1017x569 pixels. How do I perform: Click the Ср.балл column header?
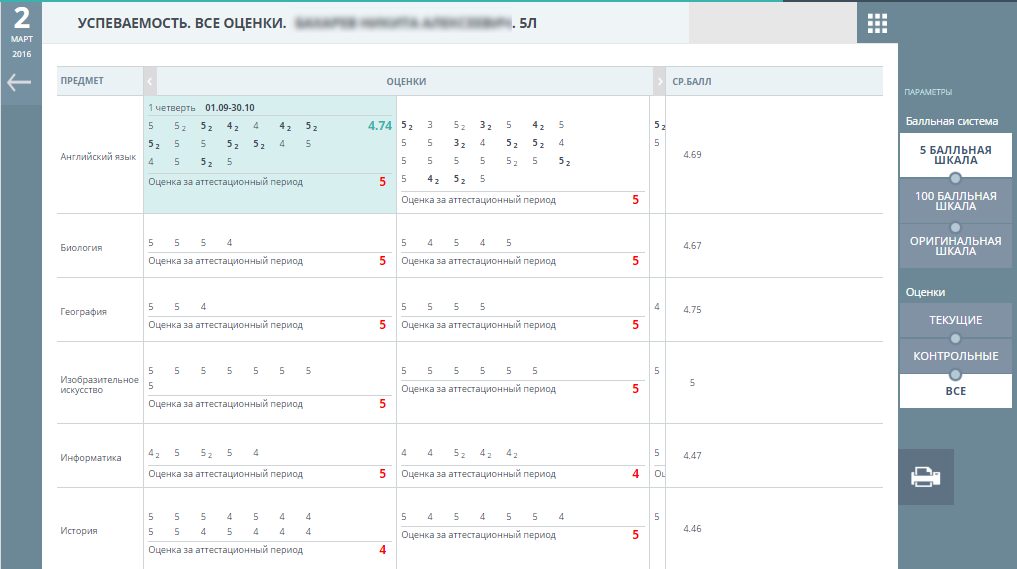pyautogui.click(x=692, y=82)
